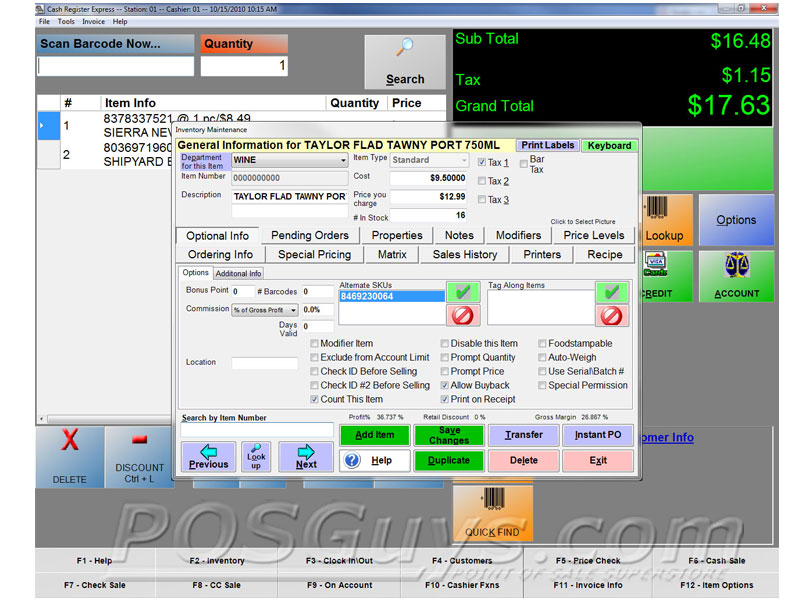Enable the Tax 2 checkbox
The width and height of the screenshot is (800, 600).
[x=482, y=181]
